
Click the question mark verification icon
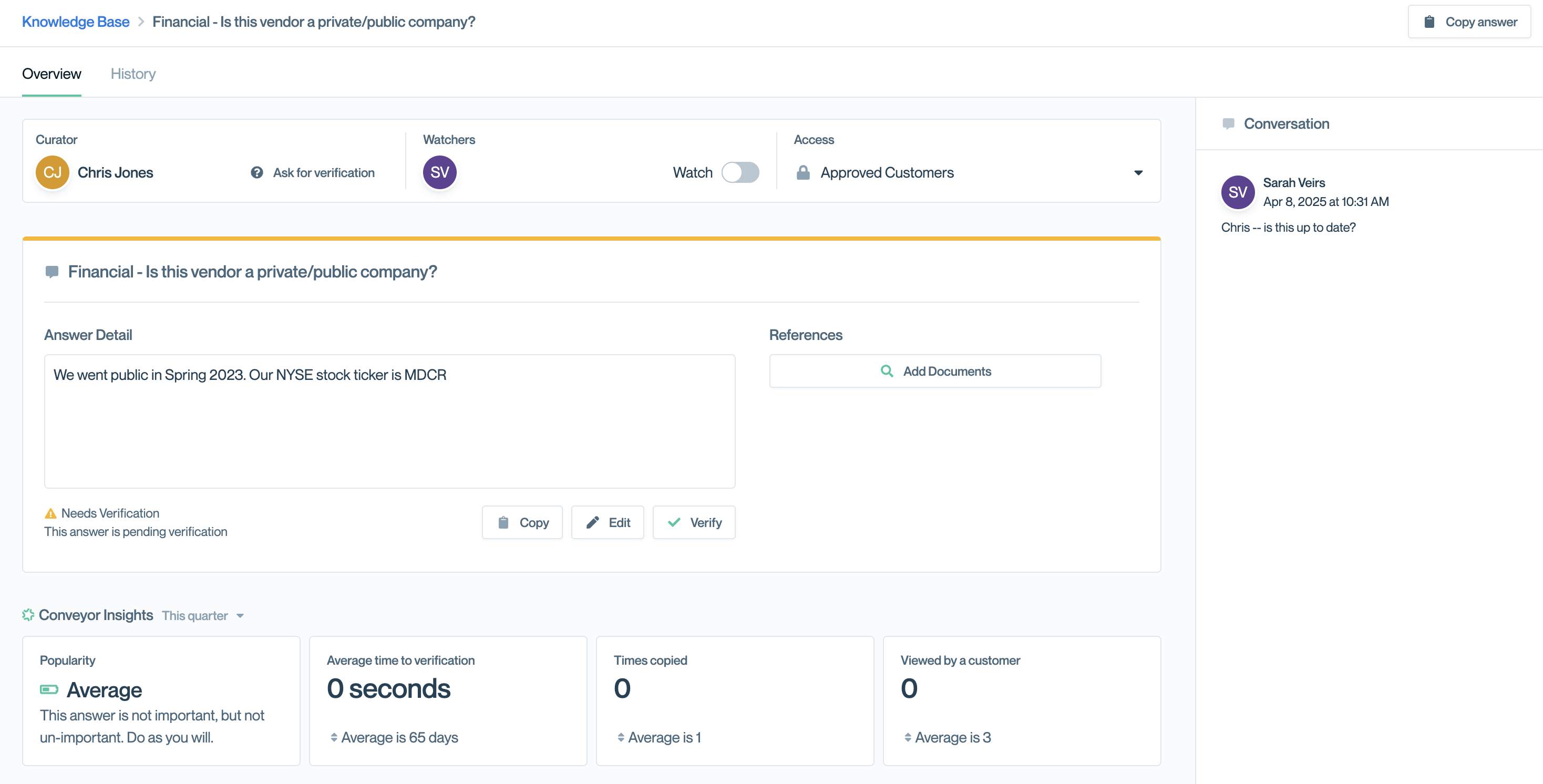point(257,172)
